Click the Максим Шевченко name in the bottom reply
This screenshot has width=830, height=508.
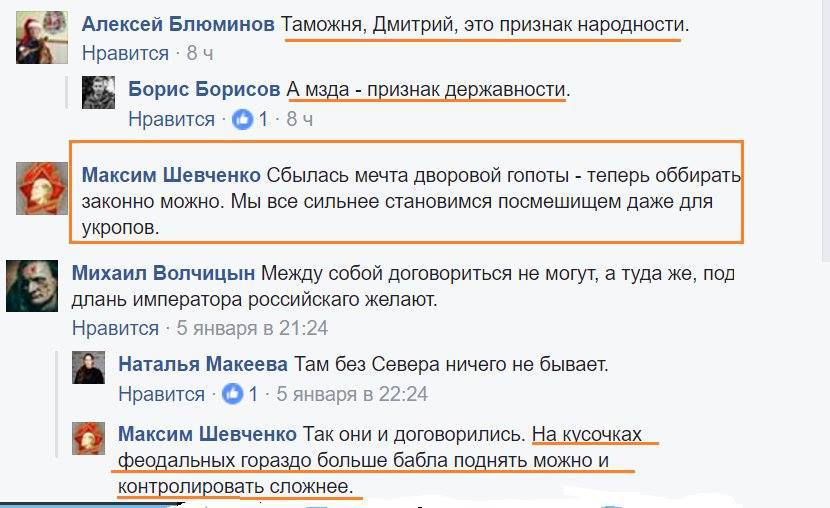pyautogui.click(x=207, y=435)
